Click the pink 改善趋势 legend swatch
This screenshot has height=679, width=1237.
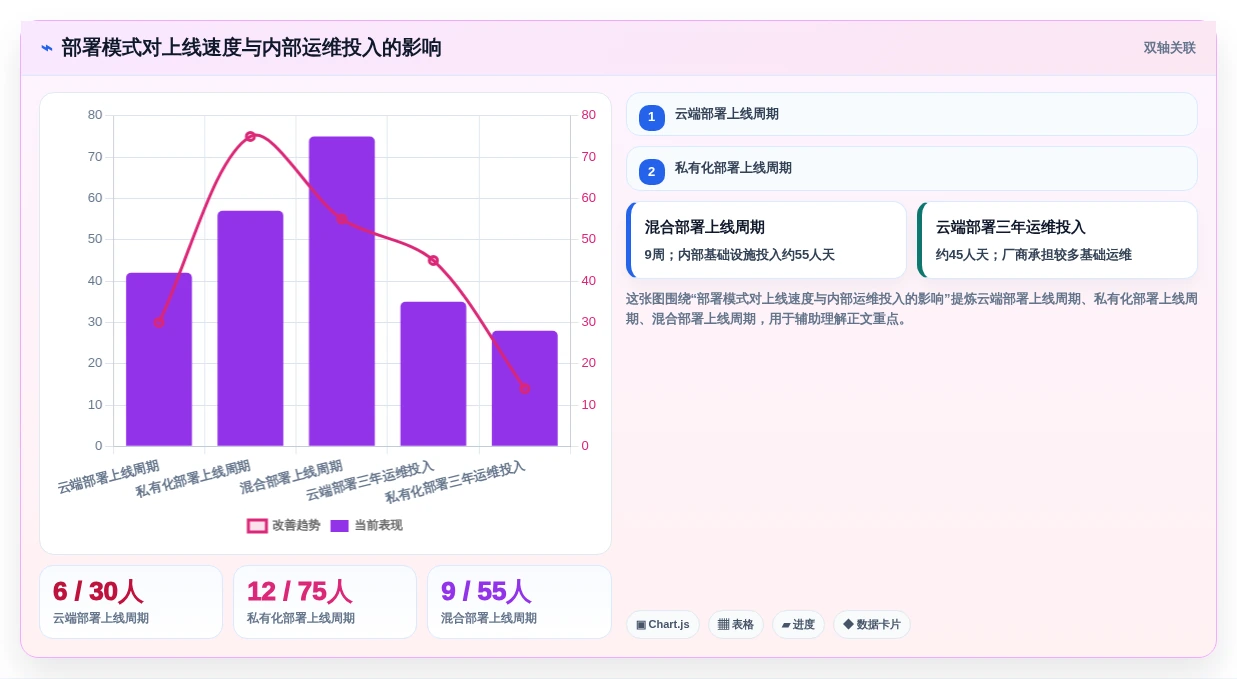(x=257, y=526)
